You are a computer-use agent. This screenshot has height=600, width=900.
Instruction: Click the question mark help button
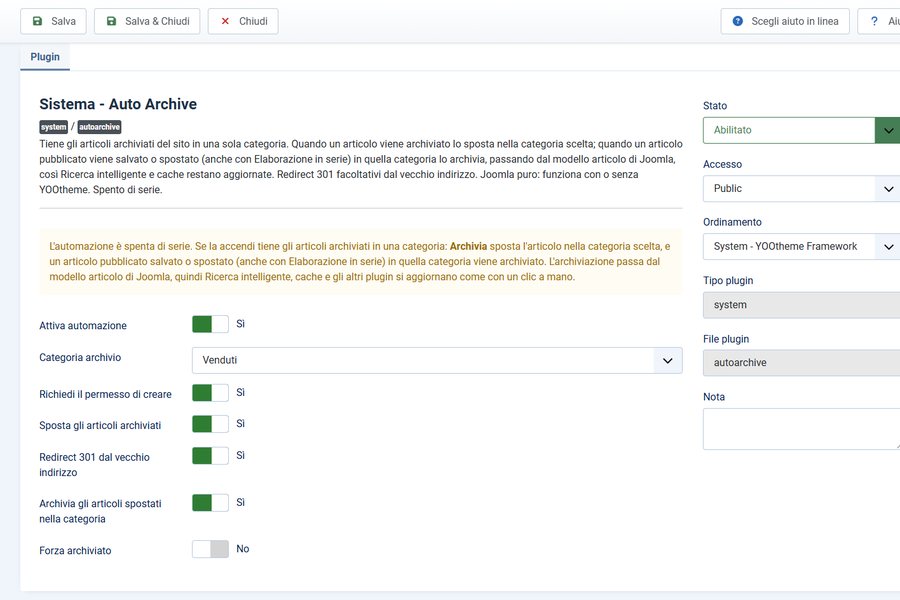click(879, 21)
